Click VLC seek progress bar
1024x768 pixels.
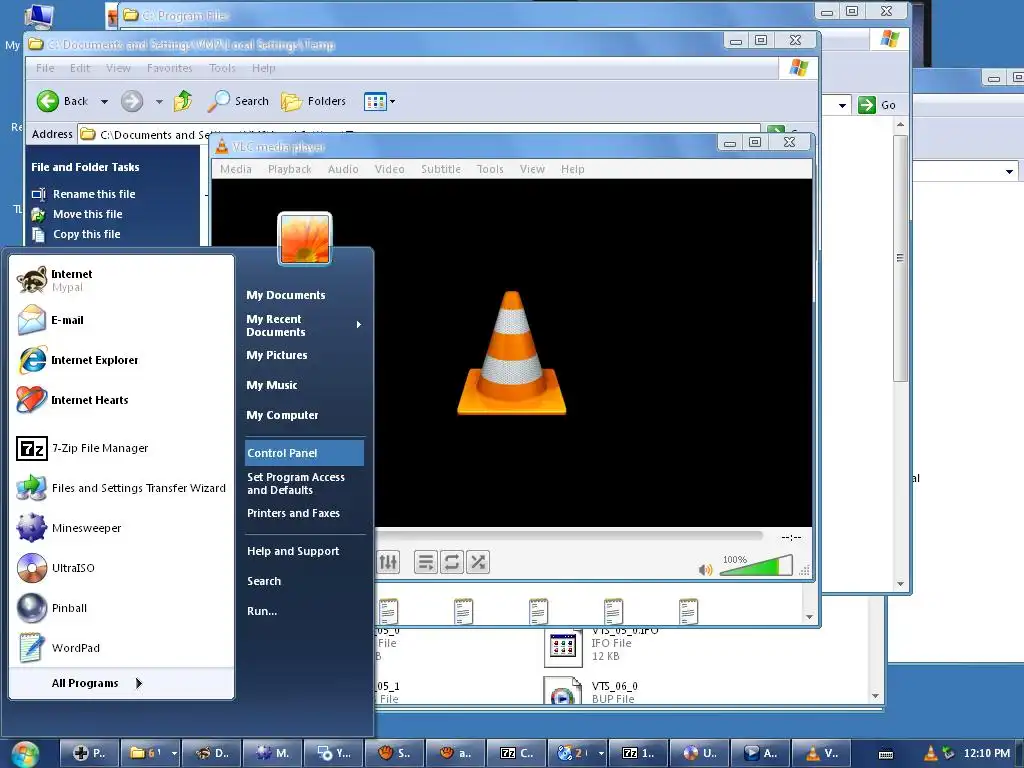click(569, 536)
